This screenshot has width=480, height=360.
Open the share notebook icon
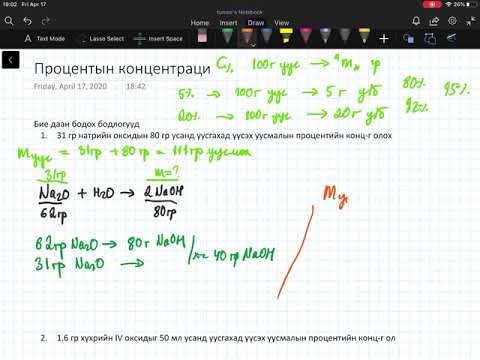click(x=434, y=21)
